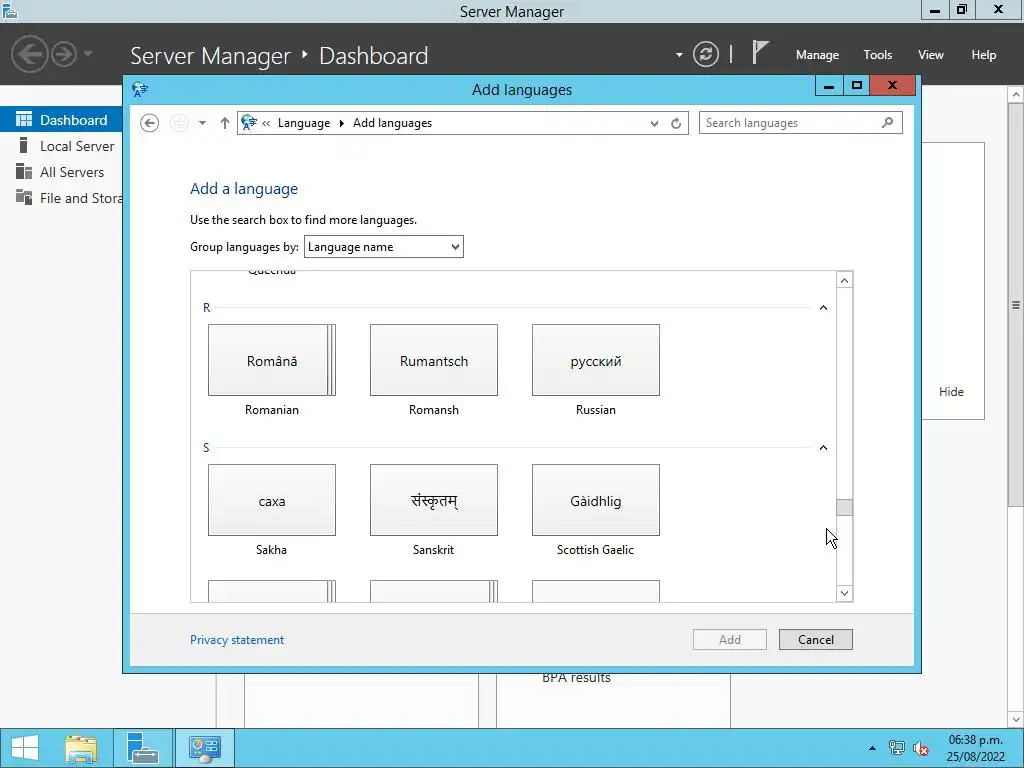Click the Windows Start button
The height and width of the screenshot is (768, 1024).
point(25,748)
